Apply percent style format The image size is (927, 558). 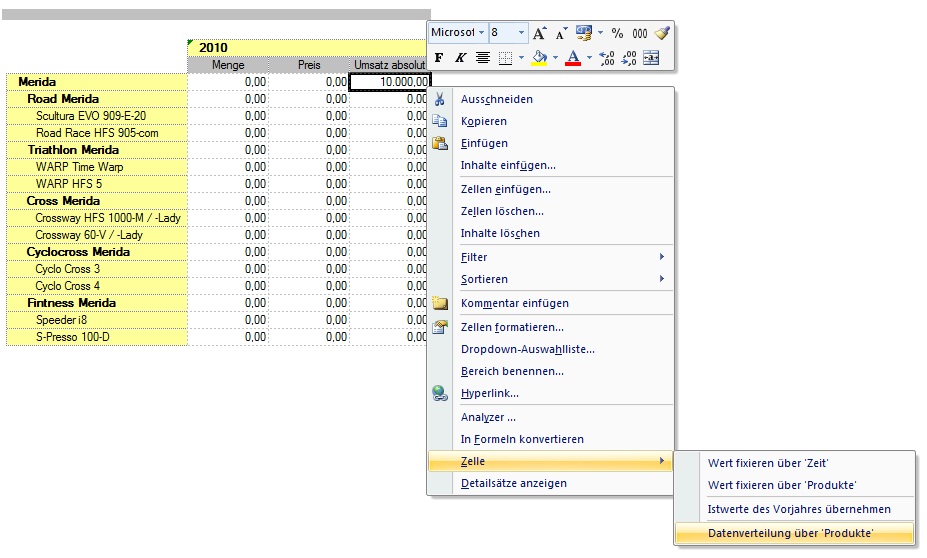tap(617, 33)
